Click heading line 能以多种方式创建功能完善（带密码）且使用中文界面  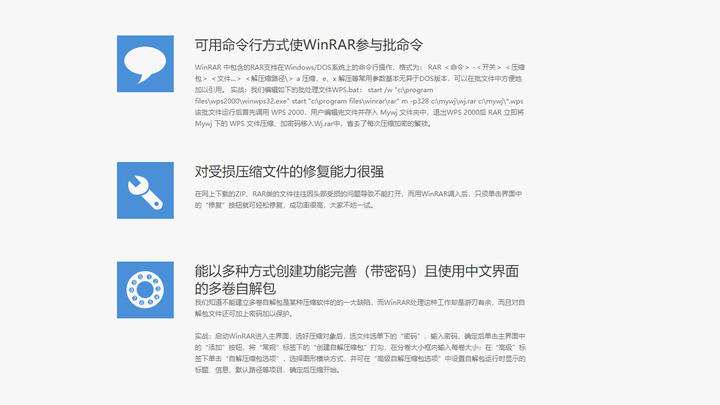(x=357, y=271)
